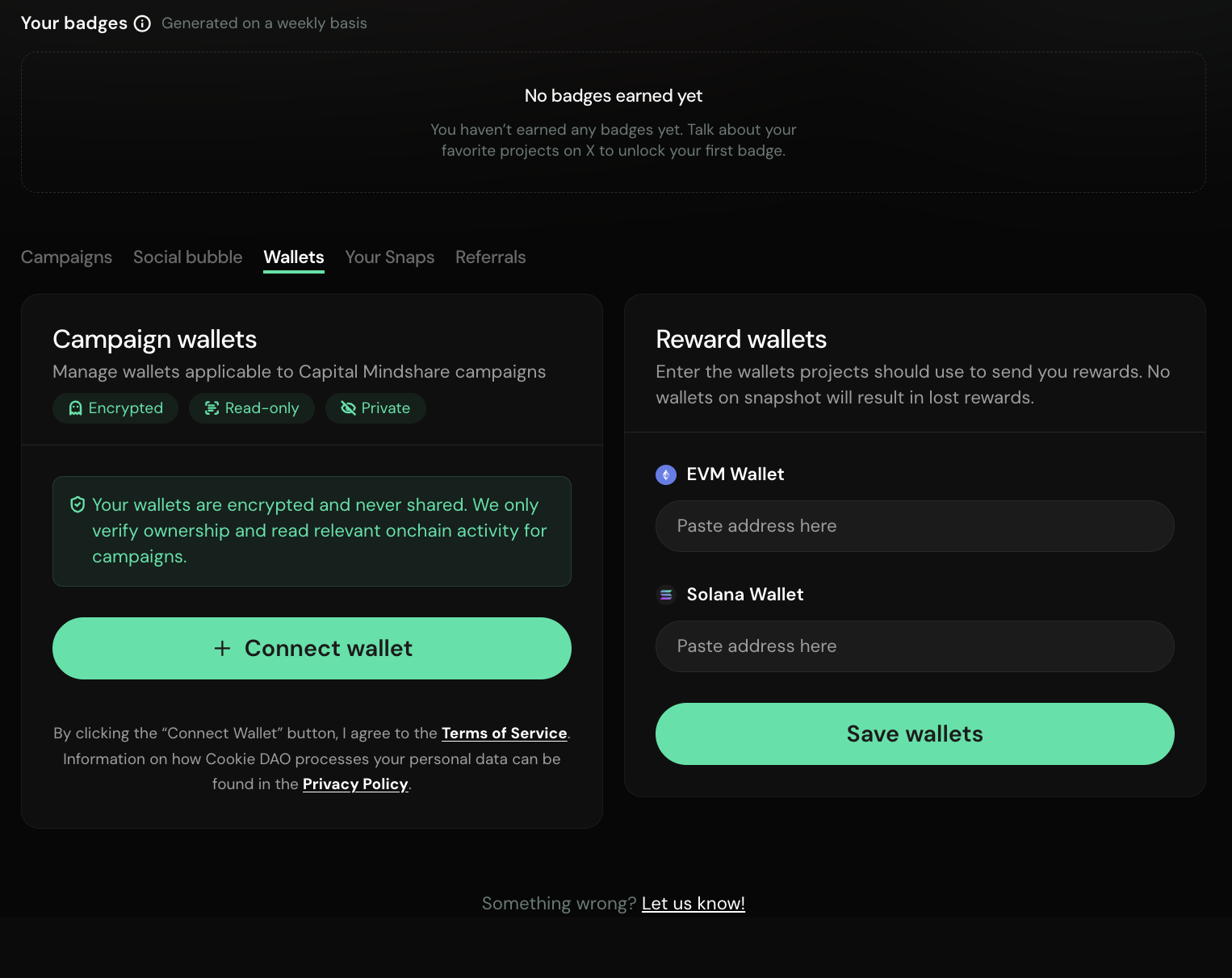
Task: Select the Wallets tab
Action: pos(294,257)
